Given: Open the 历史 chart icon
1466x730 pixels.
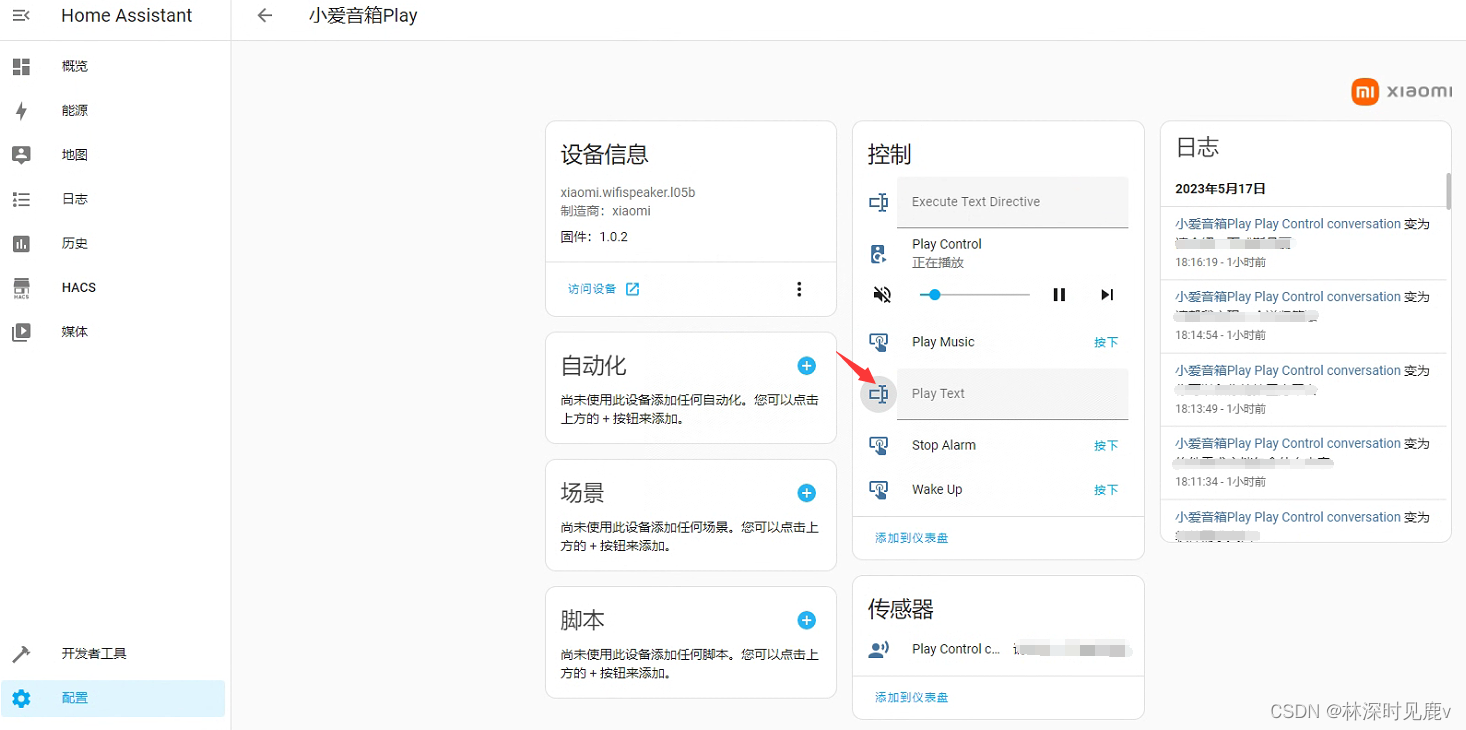Looking at the screenshot, I should (x=21, y=243).
